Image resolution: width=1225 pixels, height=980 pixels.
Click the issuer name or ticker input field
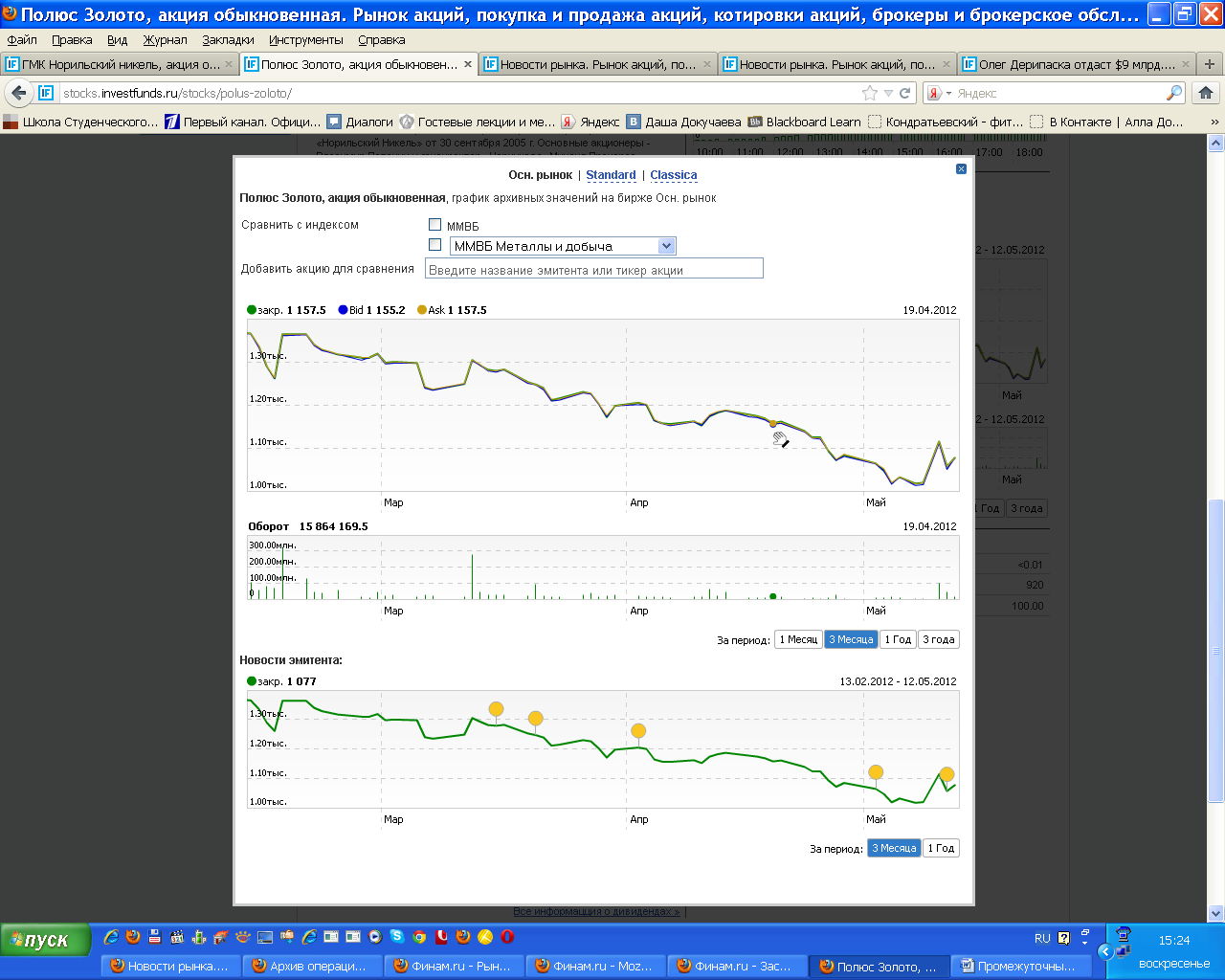(x=594, y=269)
